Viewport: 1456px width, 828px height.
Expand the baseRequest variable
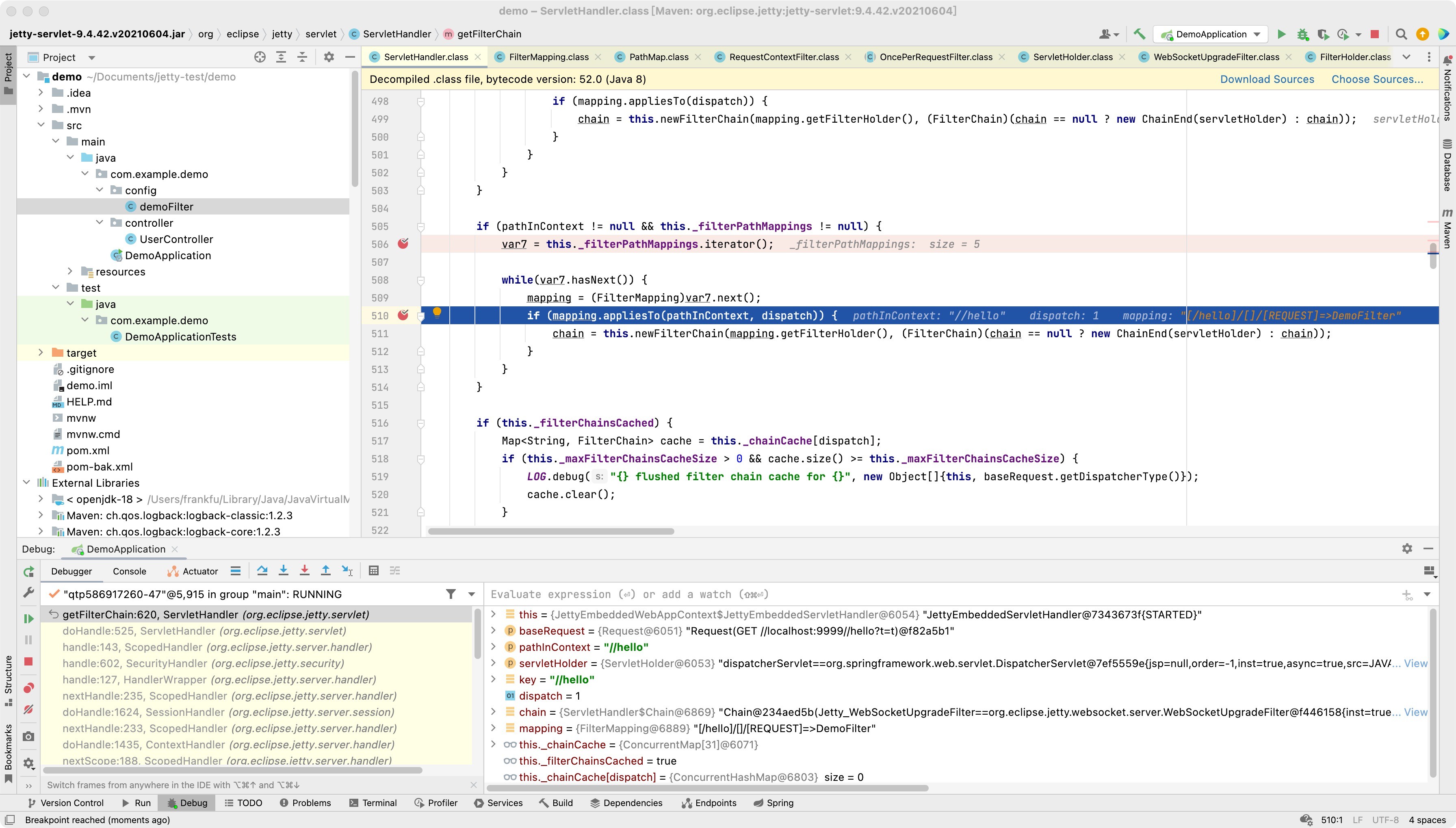pos(494,630)
